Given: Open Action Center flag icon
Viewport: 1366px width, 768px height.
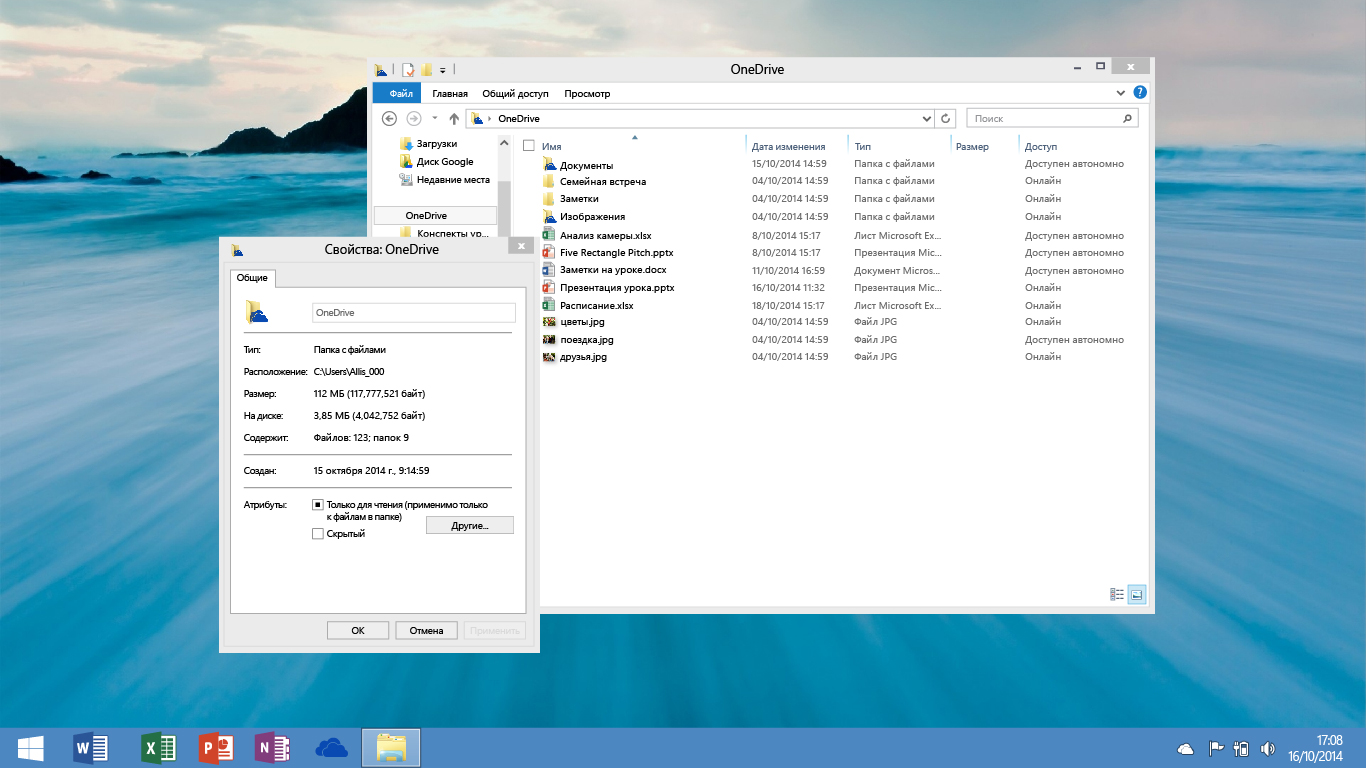Looking at the screenshot, I should [1216, 748].
